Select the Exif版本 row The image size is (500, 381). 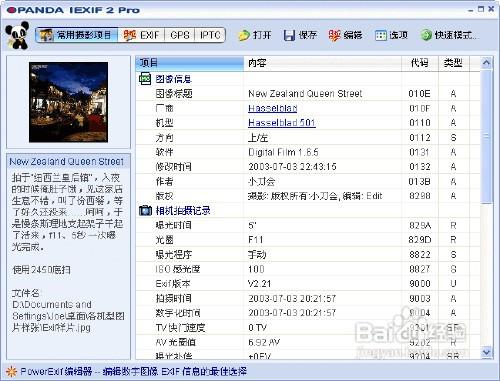308,284
